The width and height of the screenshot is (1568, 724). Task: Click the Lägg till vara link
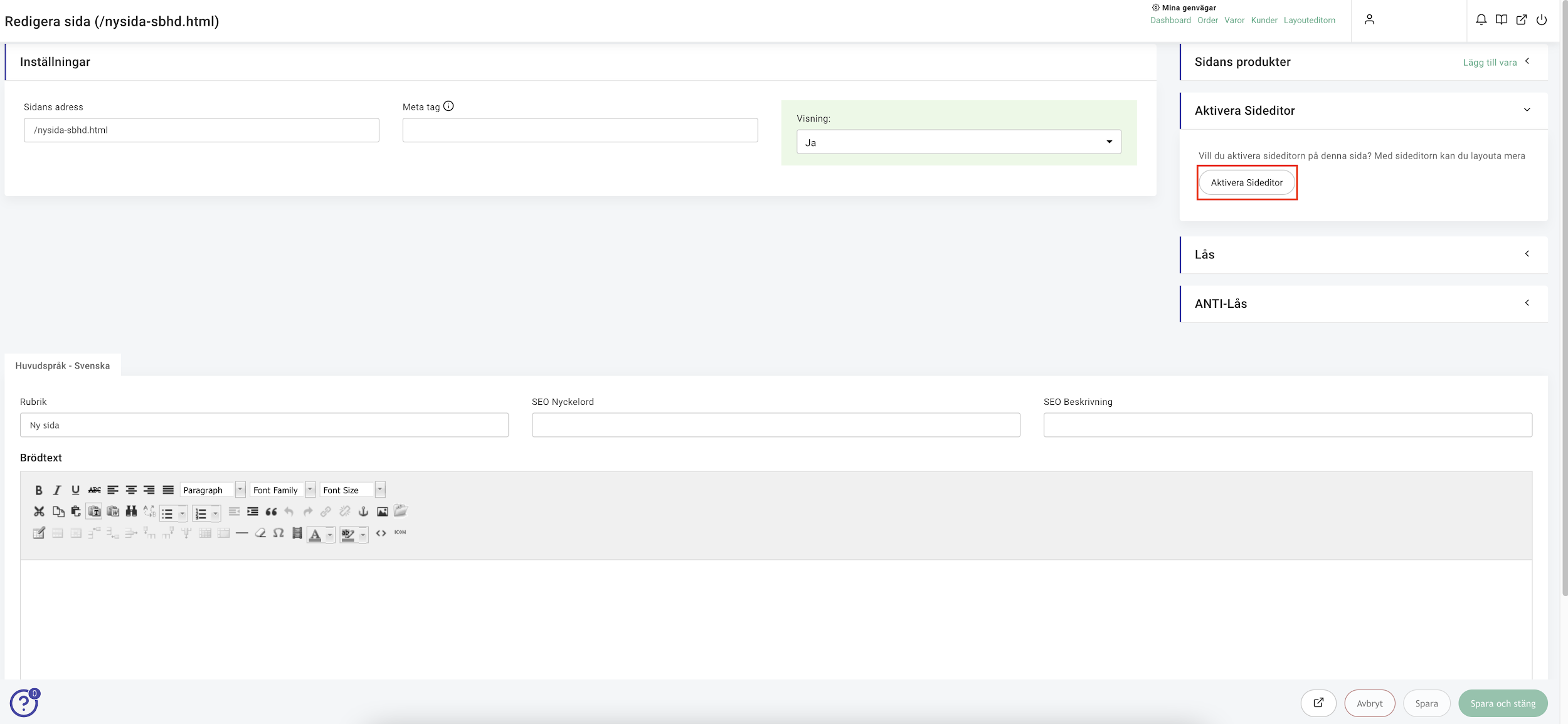[x=1489, y=63]
